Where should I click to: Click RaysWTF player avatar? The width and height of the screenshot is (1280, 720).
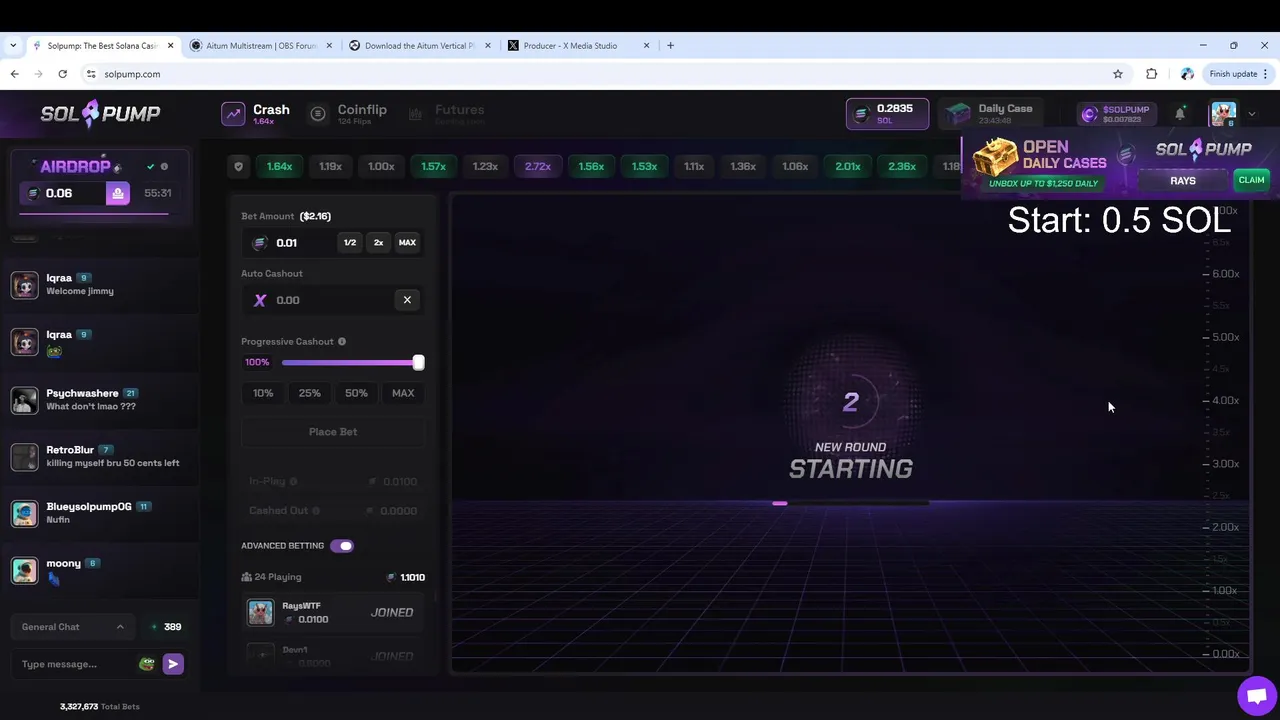pyautogui.click(x=261, y=613)
